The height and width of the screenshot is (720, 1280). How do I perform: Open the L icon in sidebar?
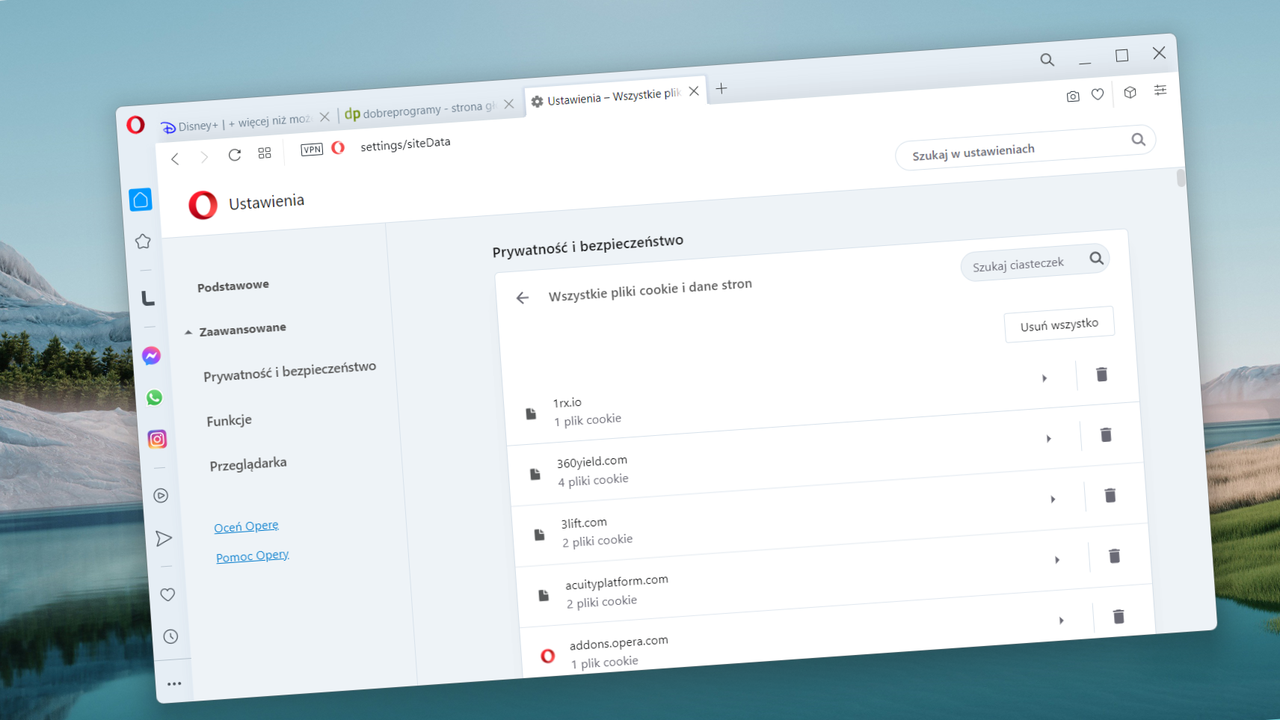[x=148, y=298]
